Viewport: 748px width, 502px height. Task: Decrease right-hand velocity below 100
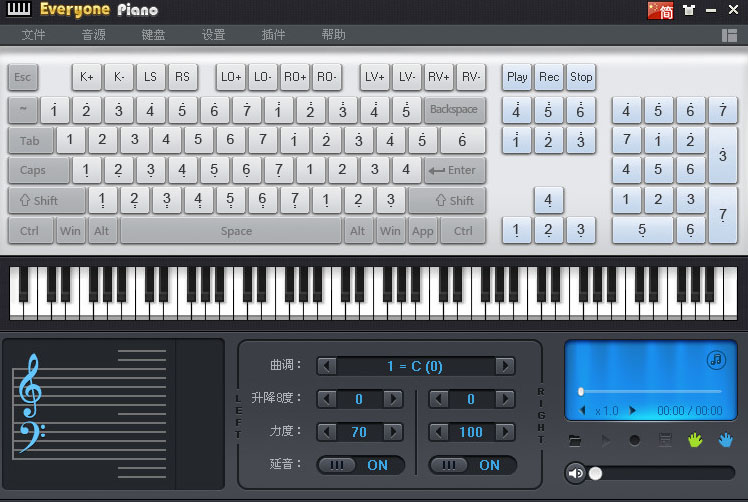438,432
